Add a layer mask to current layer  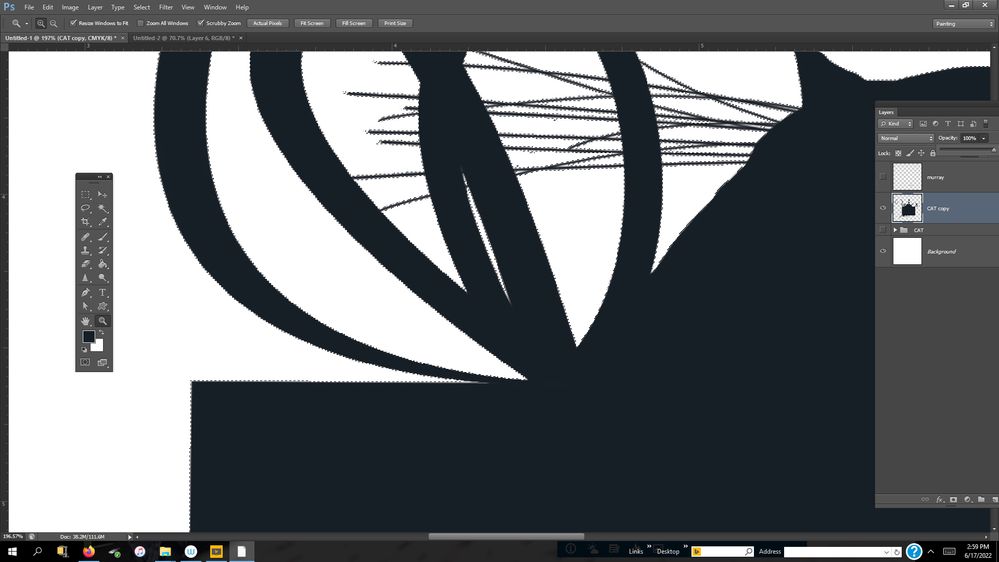[x=953, y=500]
